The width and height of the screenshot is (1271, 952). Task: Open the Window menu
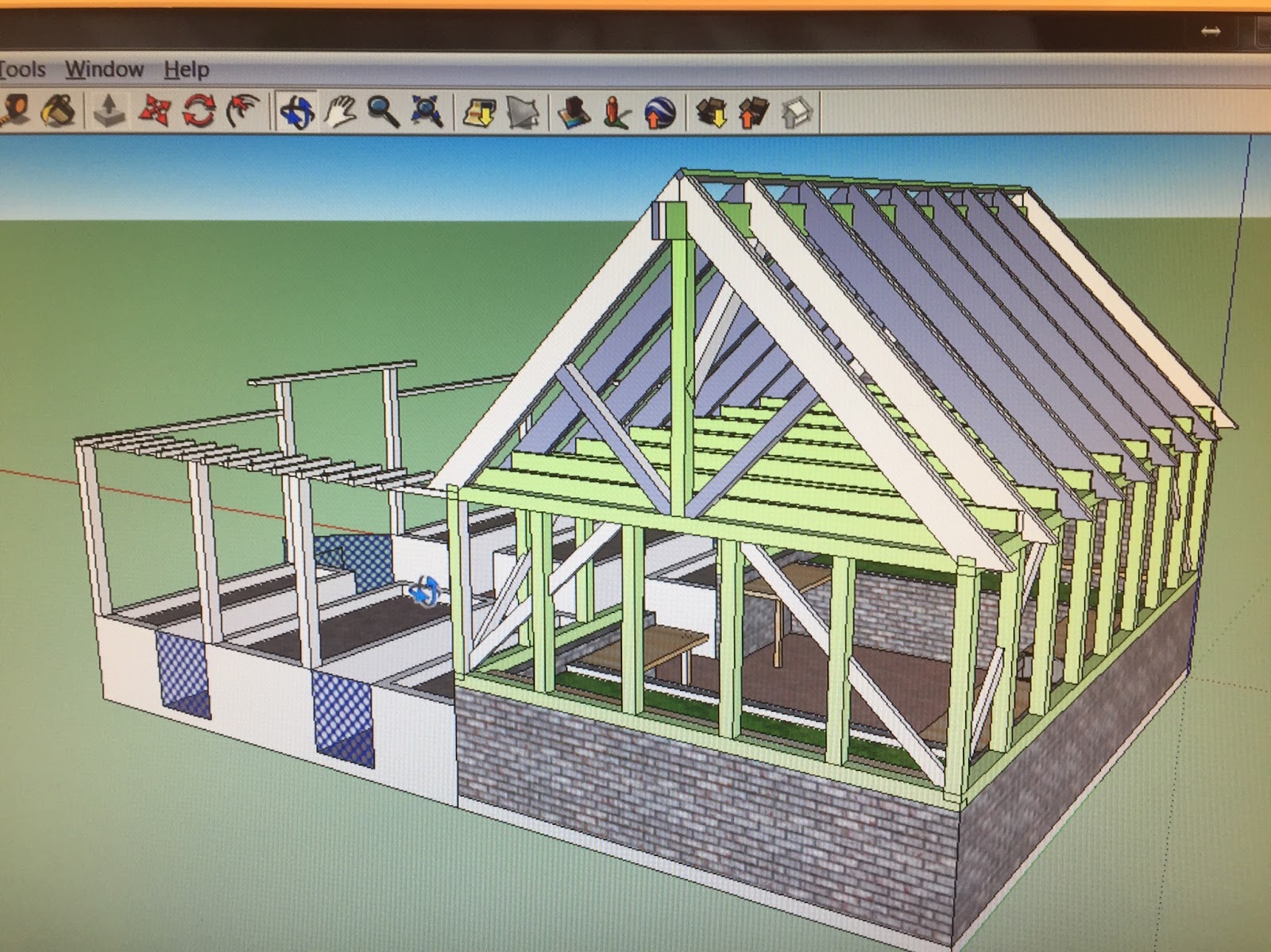click(104, 70)
